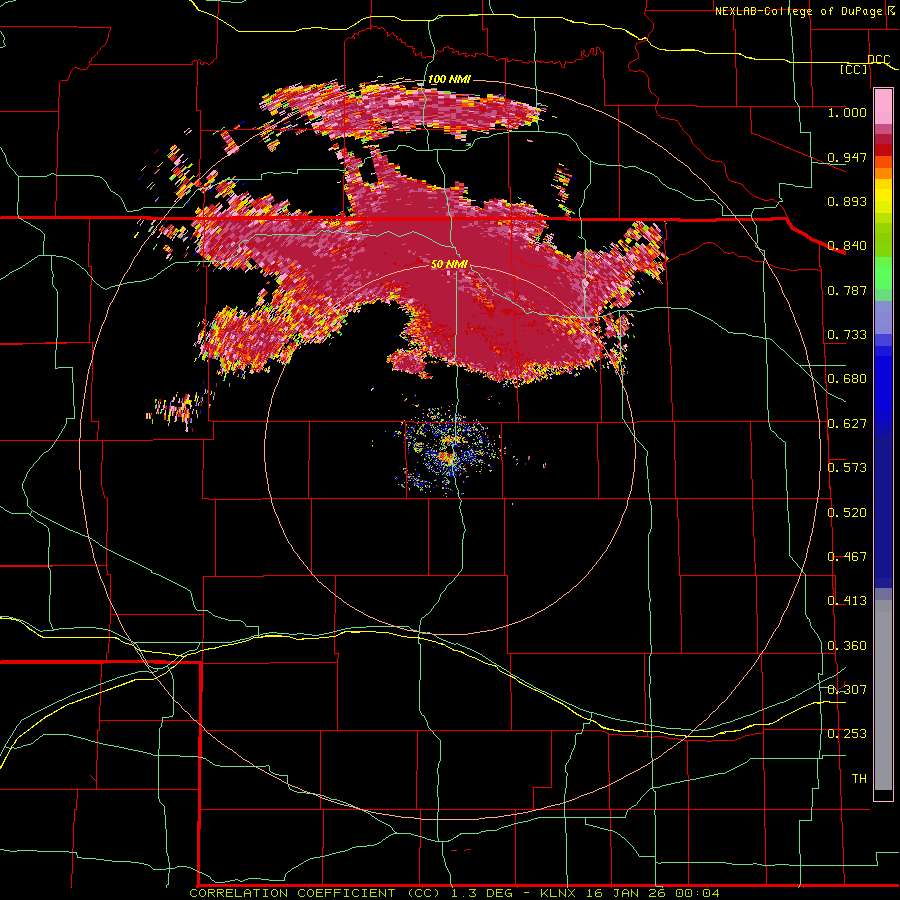Viewport: 900px width, 900px height.
Task: Click the CORRELATION COEFFICIENT (CC) caption text
Action: 316,893
